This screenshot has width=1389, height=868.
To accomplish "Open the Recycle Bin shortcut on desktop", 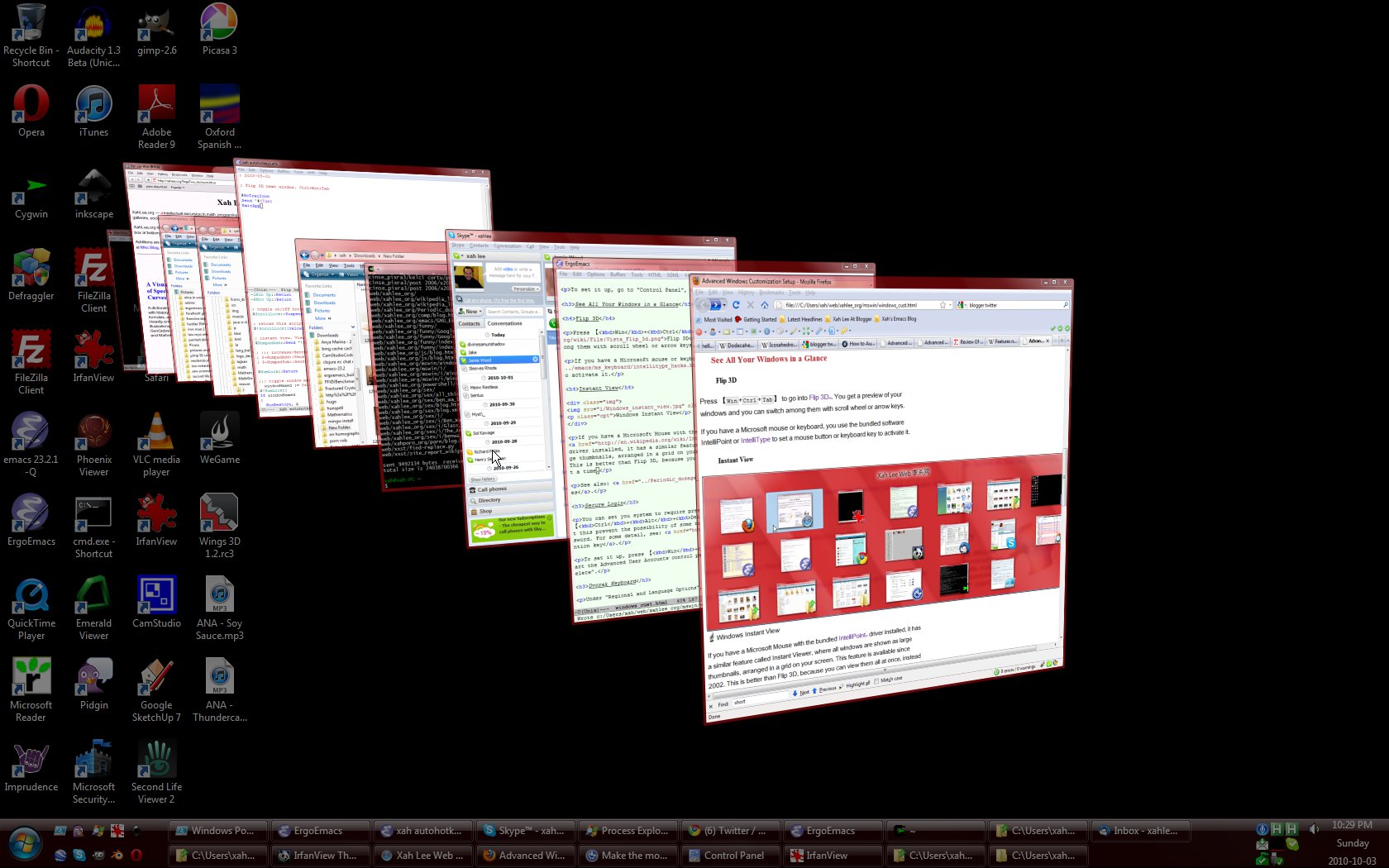I will (x=31, y=35).
